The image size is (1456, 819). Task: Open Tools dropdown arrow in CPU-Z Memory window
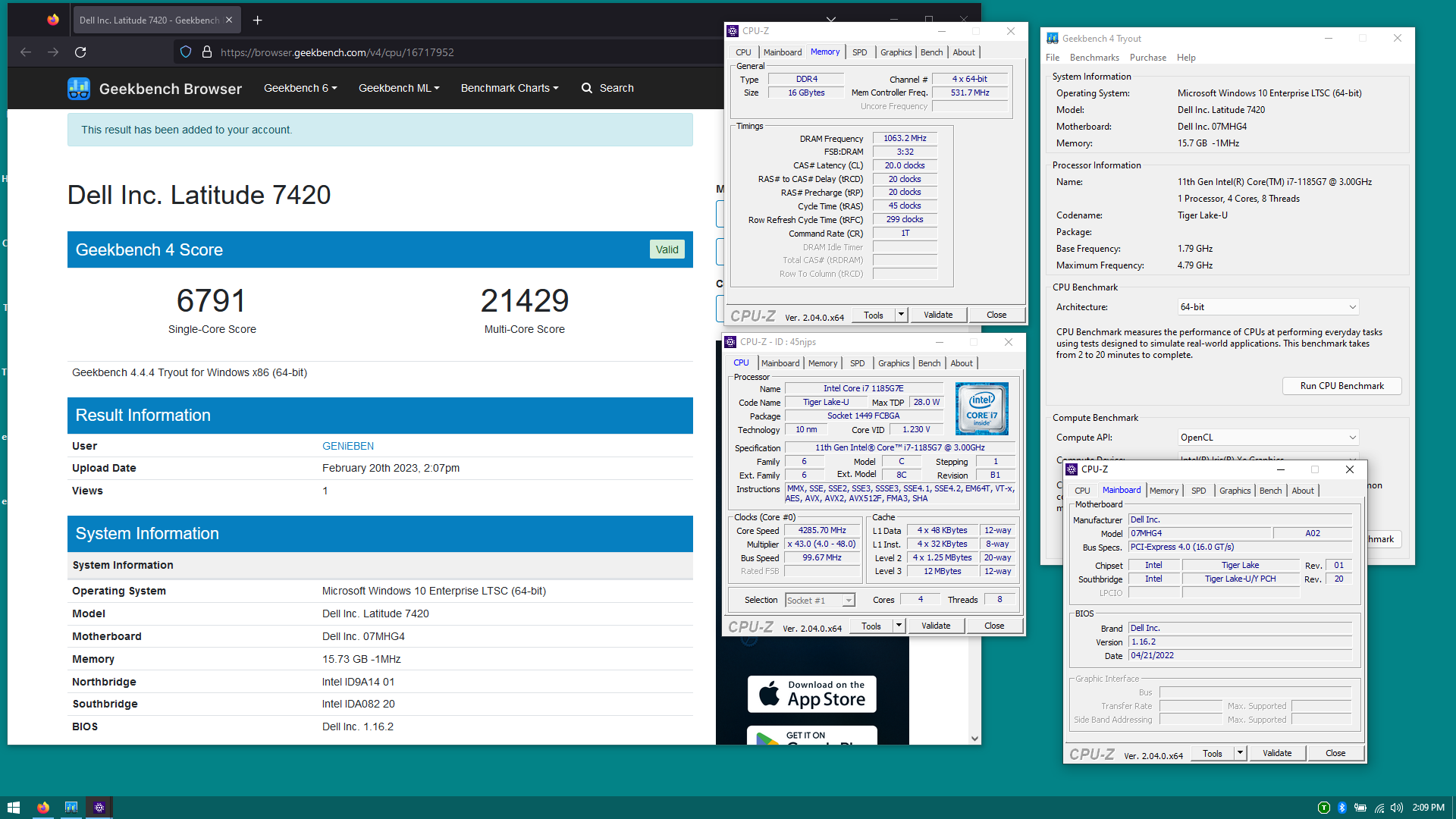point(901,315)
